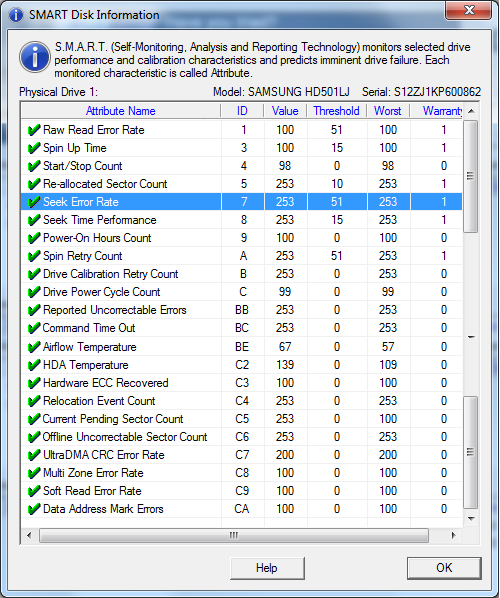Click the check icon next to Soft Read Error Rate
The image size is (500, 598).
(34, 491)
